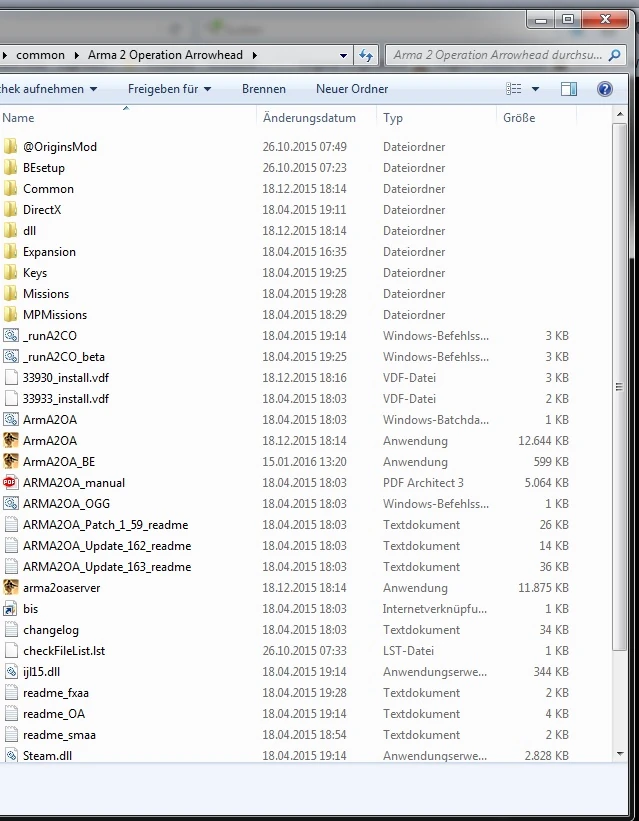Click the scrollbar up arrow
This screenshot has width=639, height=821.
(620, 115)
